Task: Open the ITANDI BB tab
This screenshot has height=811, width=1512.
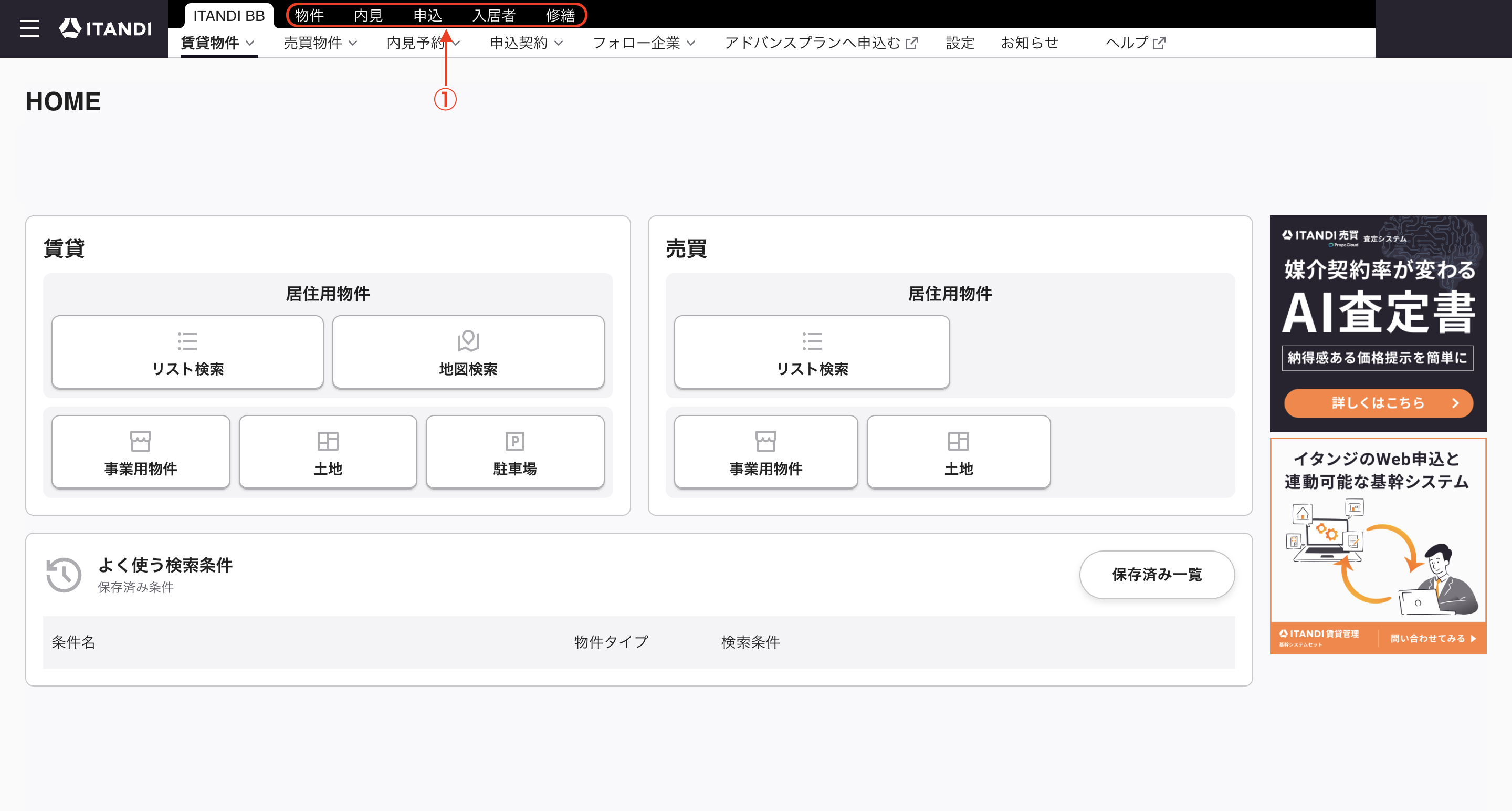Action: pos(229,16)
